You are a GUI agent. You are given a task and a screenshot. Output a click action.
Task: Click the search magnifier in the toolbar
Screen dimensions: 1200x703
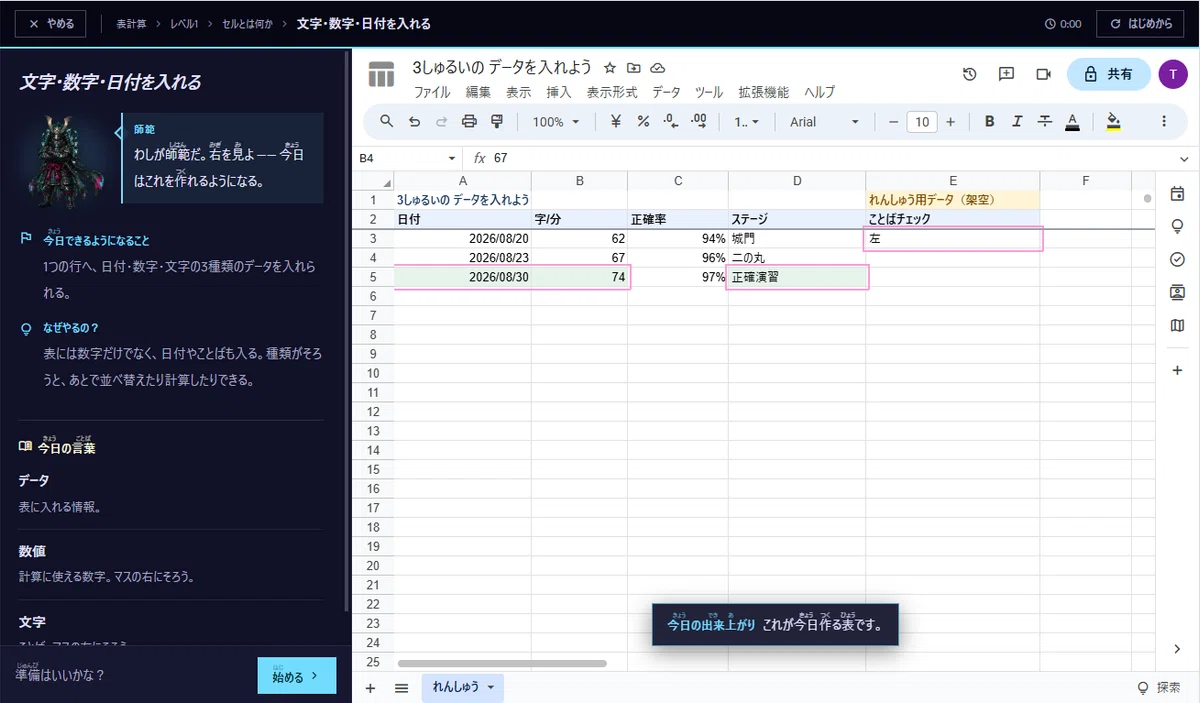(387, 122)
